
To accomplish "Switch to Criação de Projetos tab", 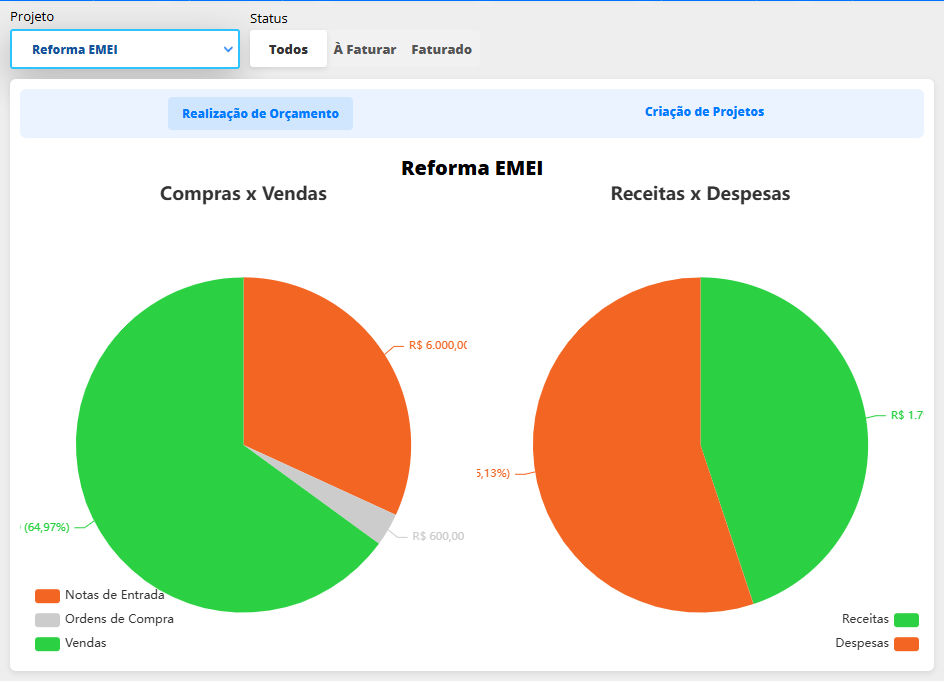I will point(704,112).
